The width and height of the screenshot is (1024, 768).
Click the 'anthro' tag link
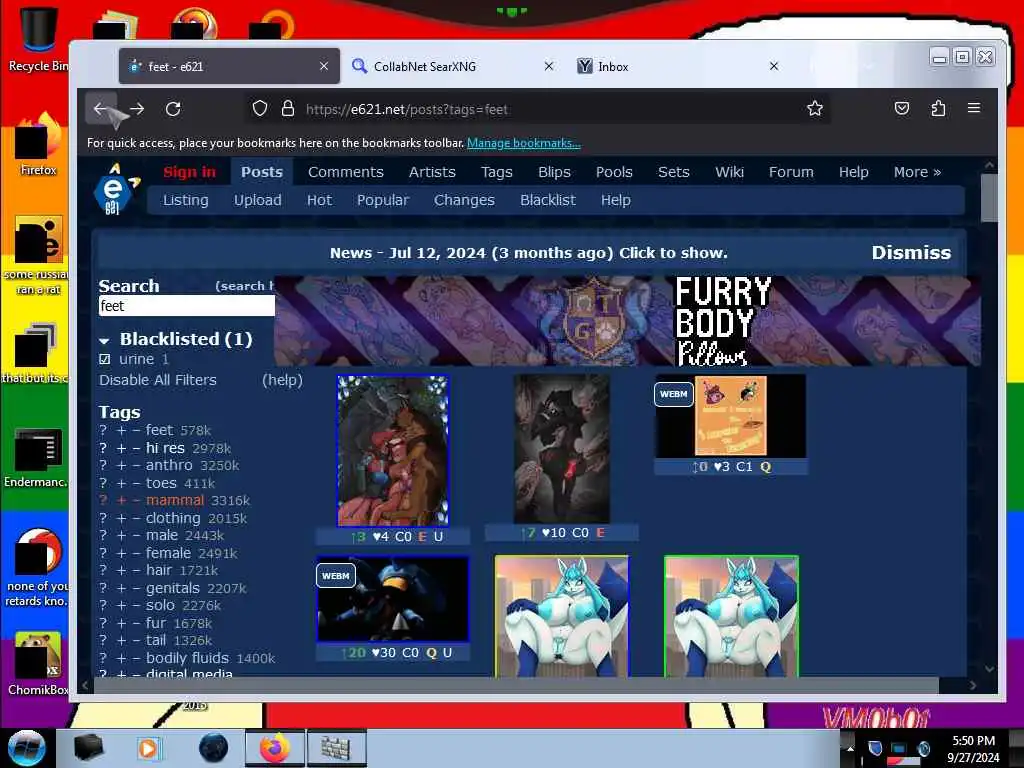click(169, 465)
